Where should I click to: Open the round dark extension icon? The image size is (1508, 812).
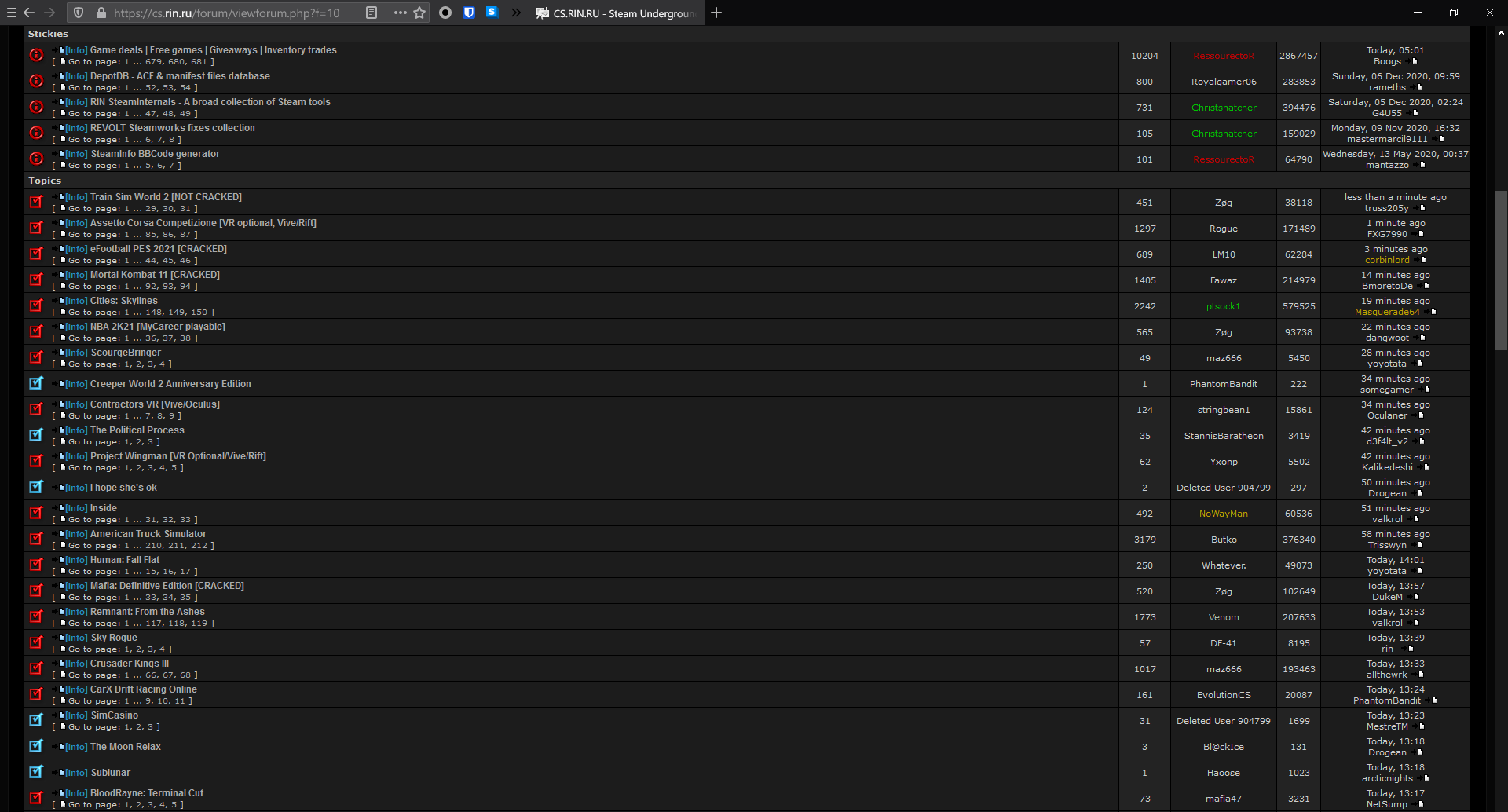pos(445,13)
